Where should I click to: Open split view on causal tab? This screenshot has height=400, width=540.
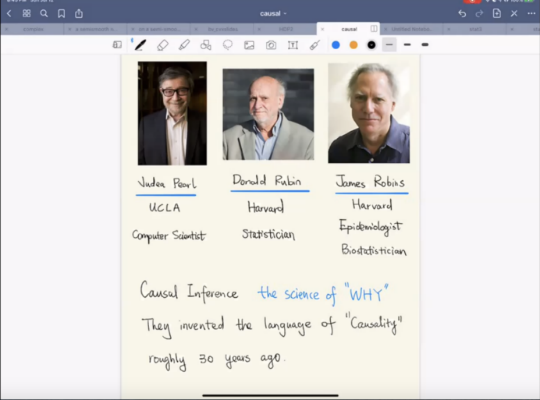tap(374, 29)
